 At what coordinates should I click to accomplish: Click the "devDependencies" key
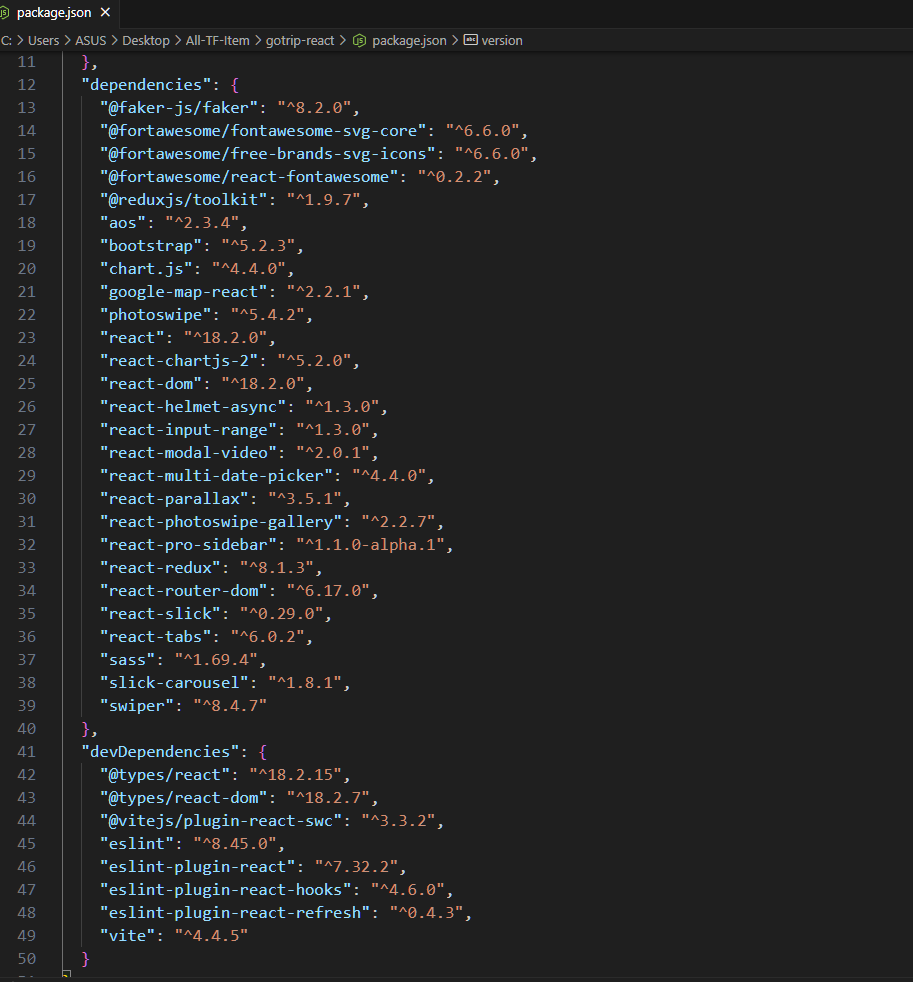click(160, 752)
